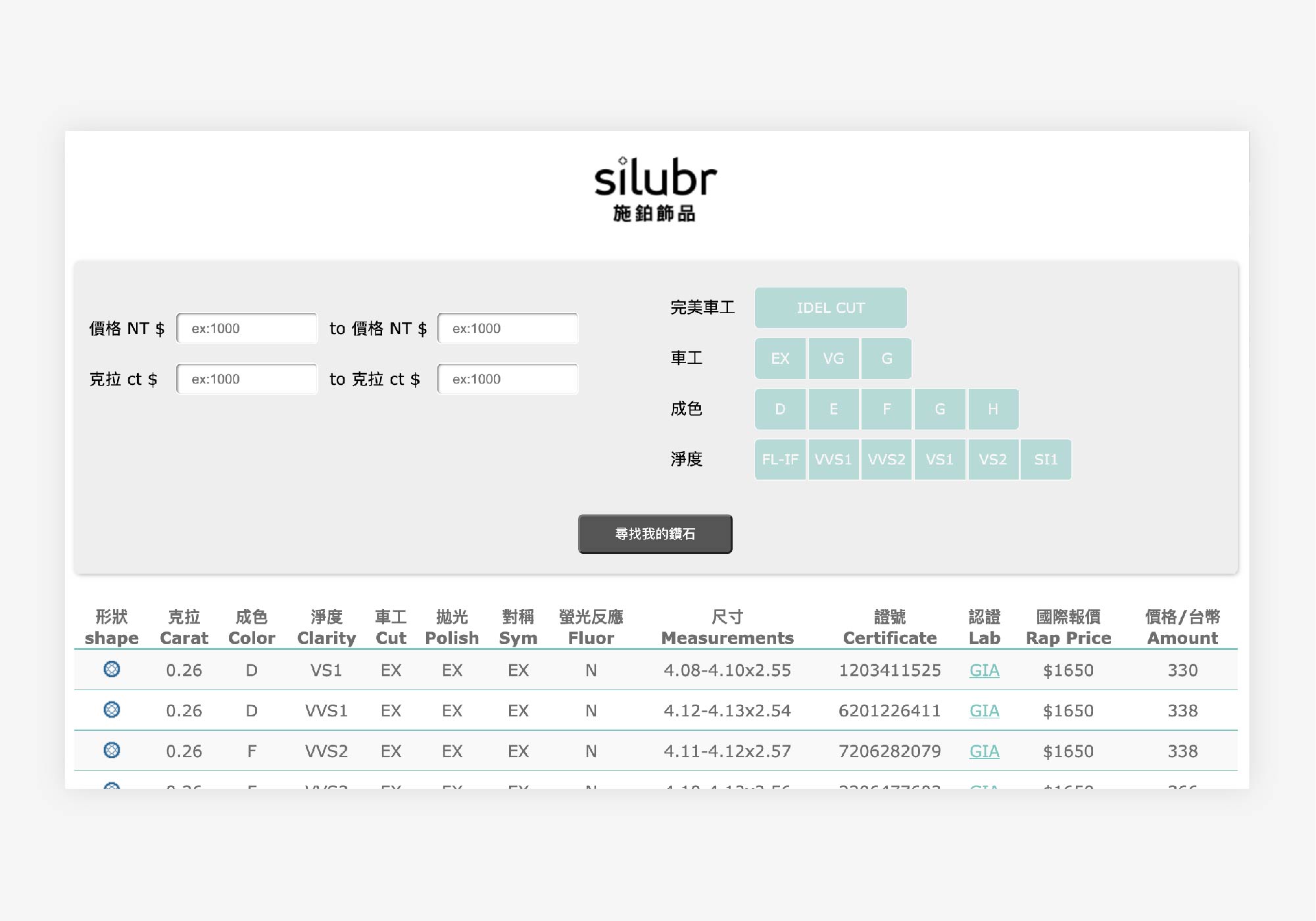This screenshot has width=1316, height=921.
Task: Click the 國際報價 Rap Price column header
Action: (x=1068, y=628)
